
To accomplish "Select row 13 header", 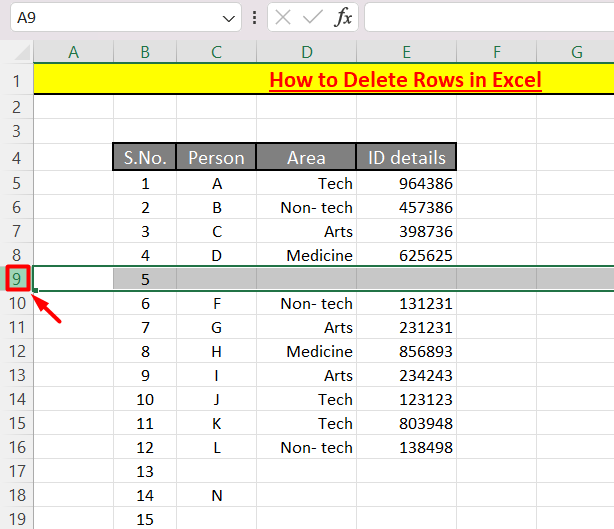I will (x=16, y=375).
